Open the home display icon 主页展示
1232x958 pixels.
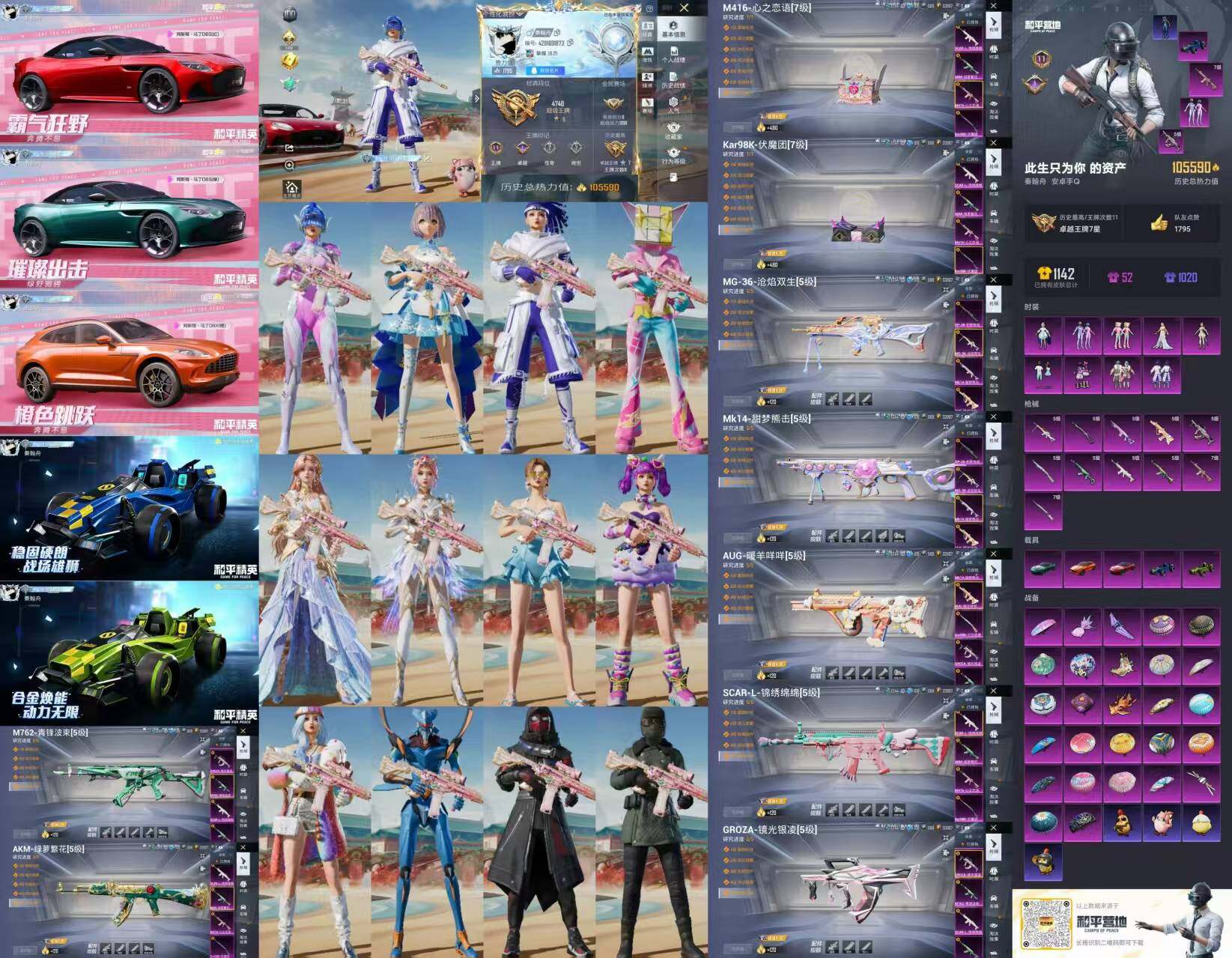291,189
